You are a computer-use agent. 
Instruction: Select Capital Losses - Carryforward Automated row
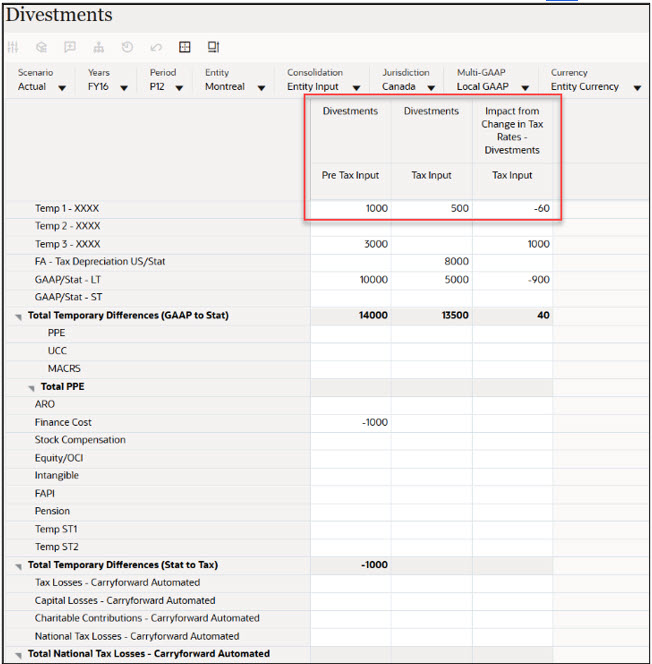[125, 600]
